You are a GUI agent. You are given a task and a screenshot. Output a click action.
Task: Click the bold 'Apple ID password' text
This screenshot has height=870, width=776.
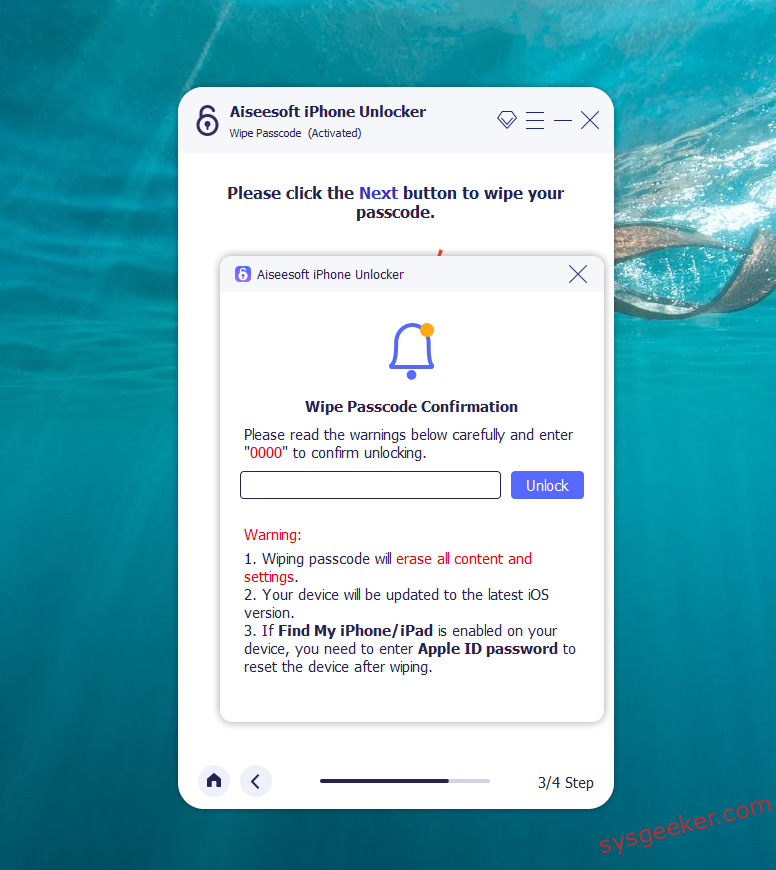tap(488, 649)
